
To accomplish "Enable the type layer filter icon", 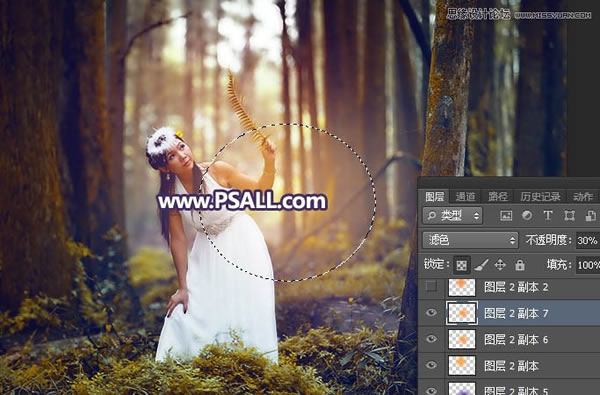I will coord(548,215).
